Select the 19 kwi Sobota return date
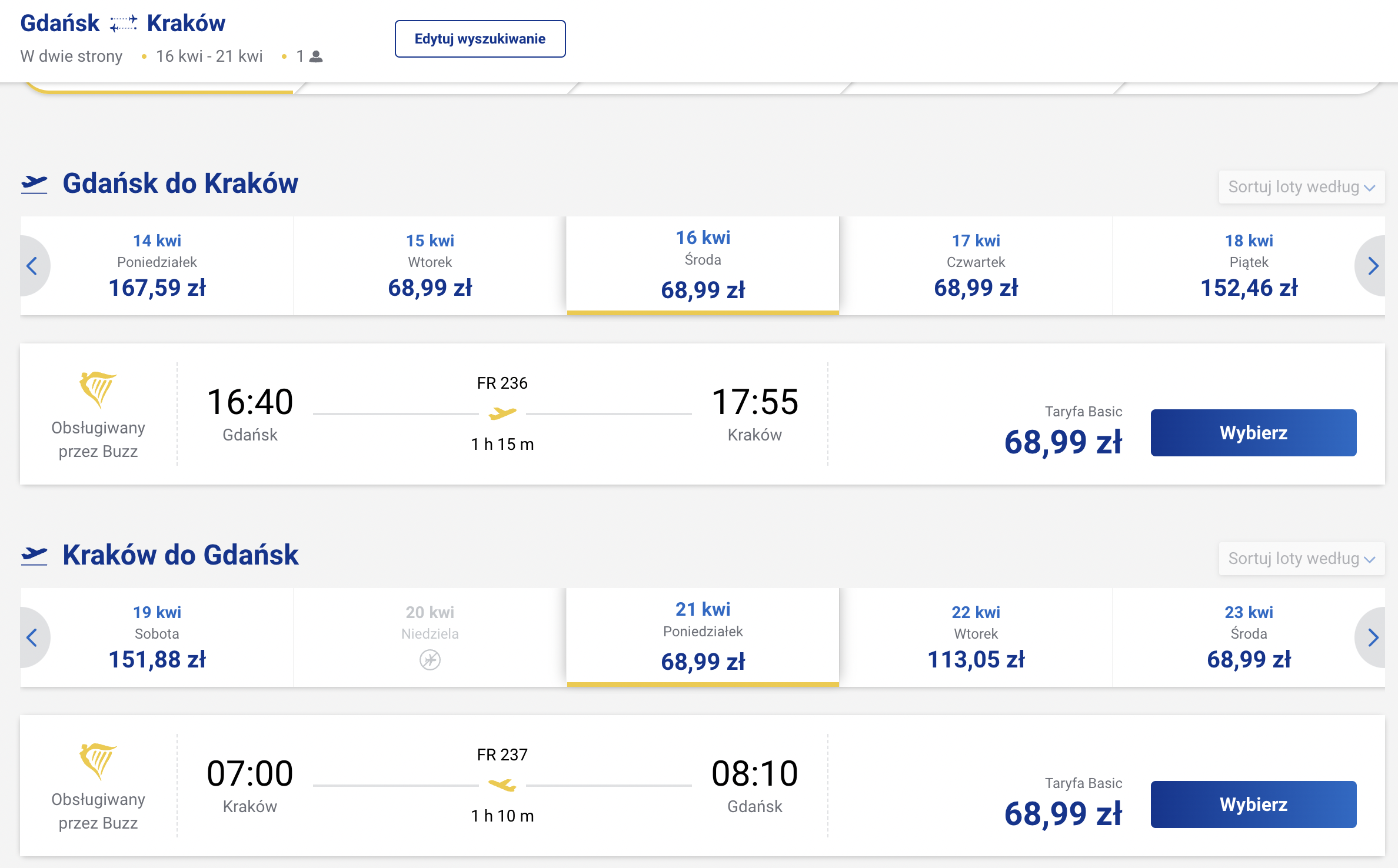This screenshot has width=1398, height=868. click(x=157, y=637)
